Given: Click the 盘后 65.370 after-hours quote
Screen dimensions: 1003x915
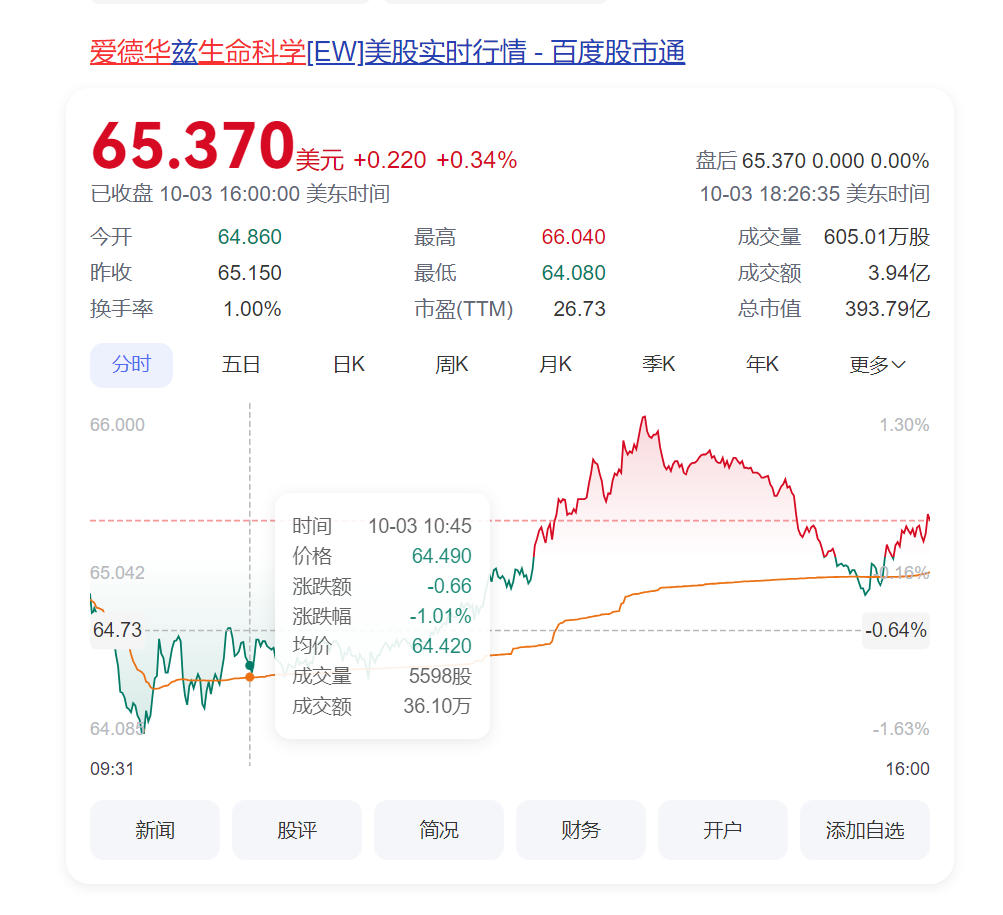Looking at the screenshot, I should point(812,161).
